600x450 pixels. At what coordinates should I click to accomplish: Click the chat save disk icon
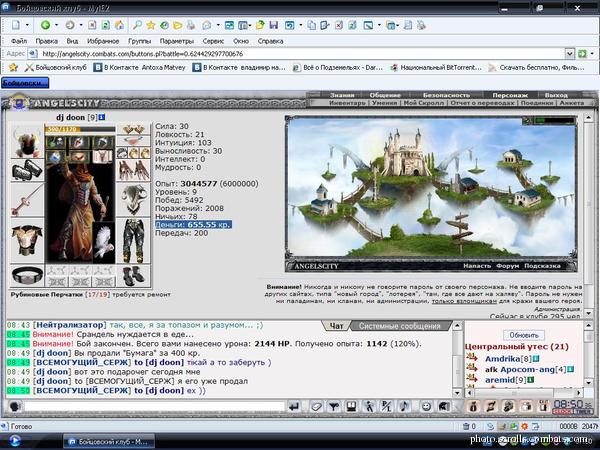(351, 406)
